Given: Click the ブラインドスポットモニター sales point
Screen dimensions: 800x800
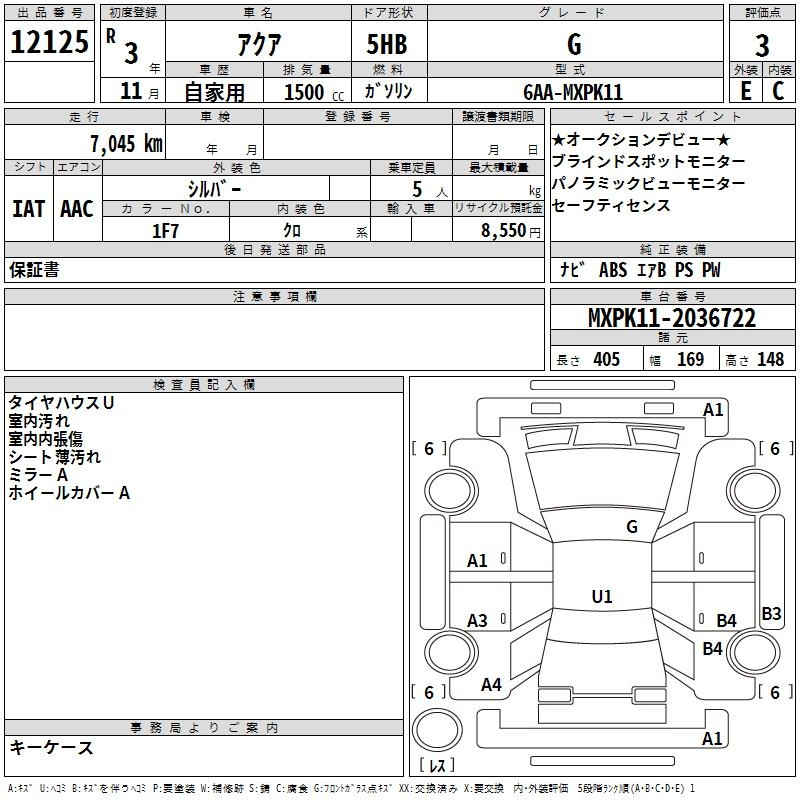Looking at the screenshot, I should click(648, 161).
